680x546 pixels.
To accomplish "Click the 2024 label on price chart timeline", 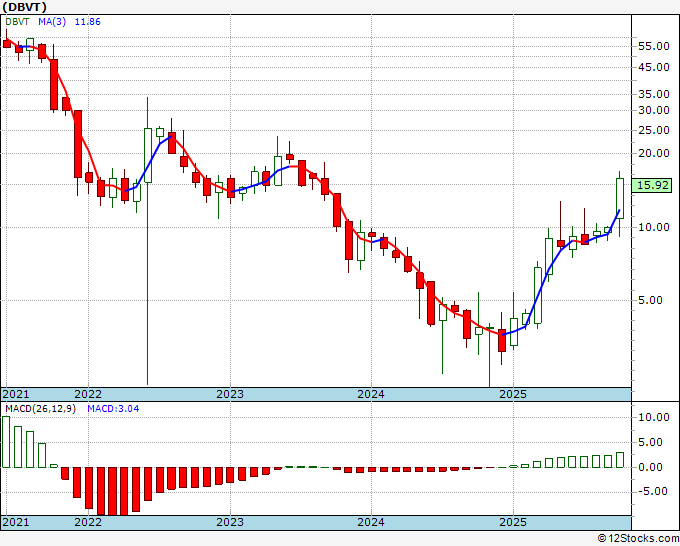I will click(371, 394).
